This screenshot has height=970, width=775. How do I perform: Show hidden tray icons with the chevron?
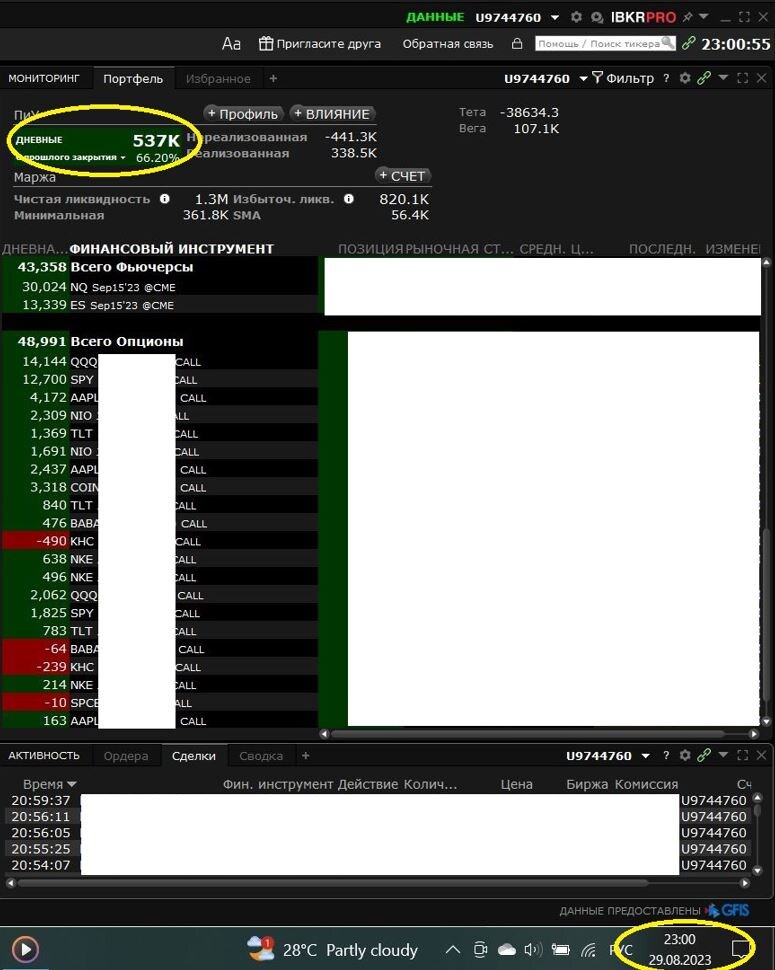(453, 950)
